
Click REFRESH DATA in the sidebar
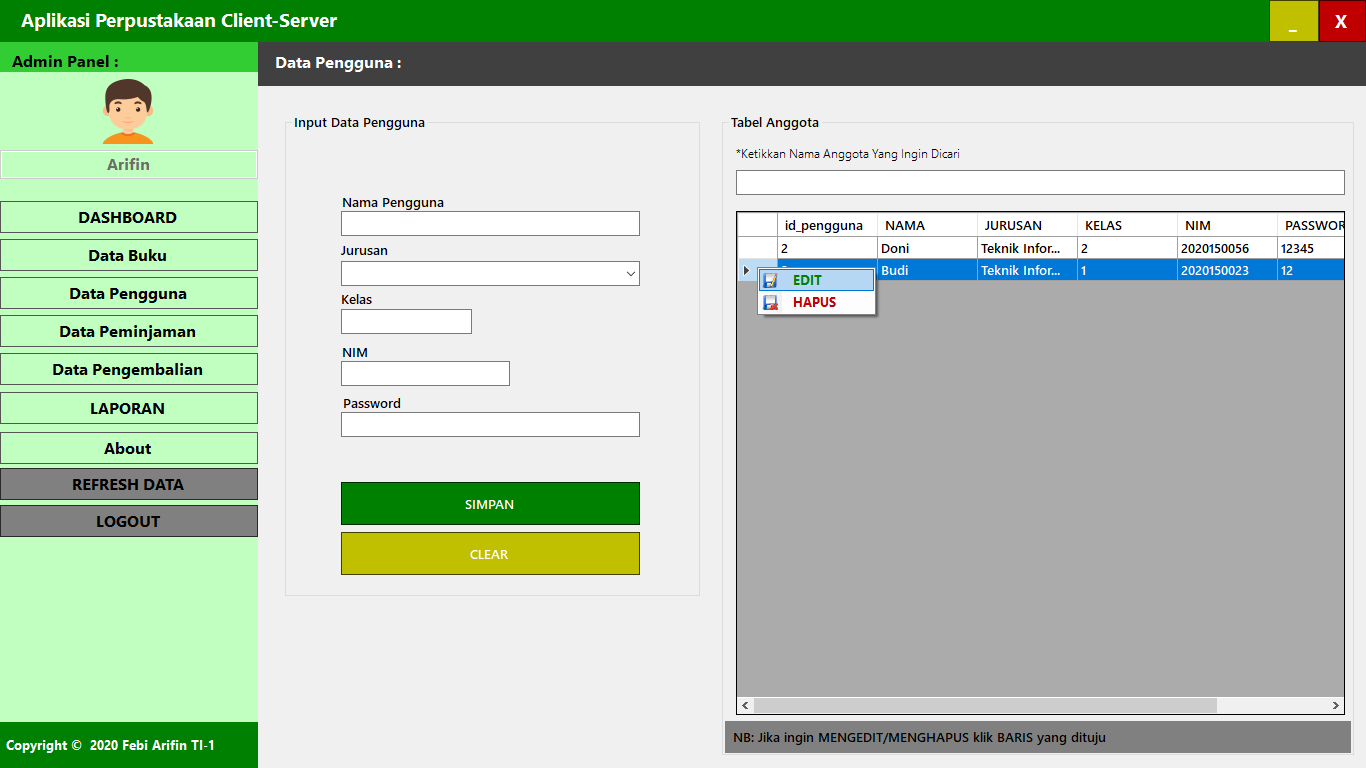[x=129, y=484]
